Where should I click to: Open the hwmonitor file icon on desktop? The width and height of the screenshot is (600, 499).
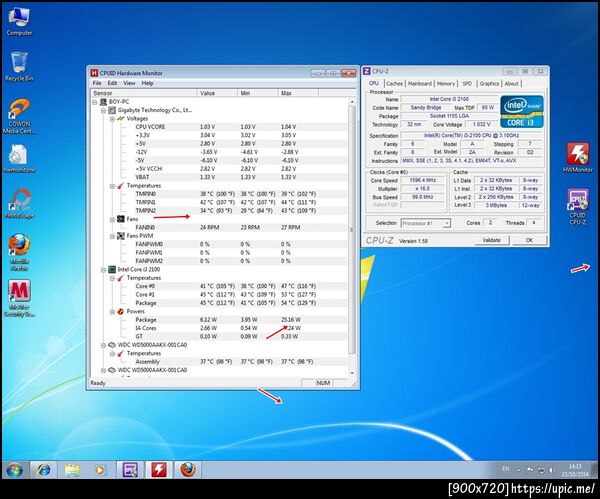click(19, 159)
